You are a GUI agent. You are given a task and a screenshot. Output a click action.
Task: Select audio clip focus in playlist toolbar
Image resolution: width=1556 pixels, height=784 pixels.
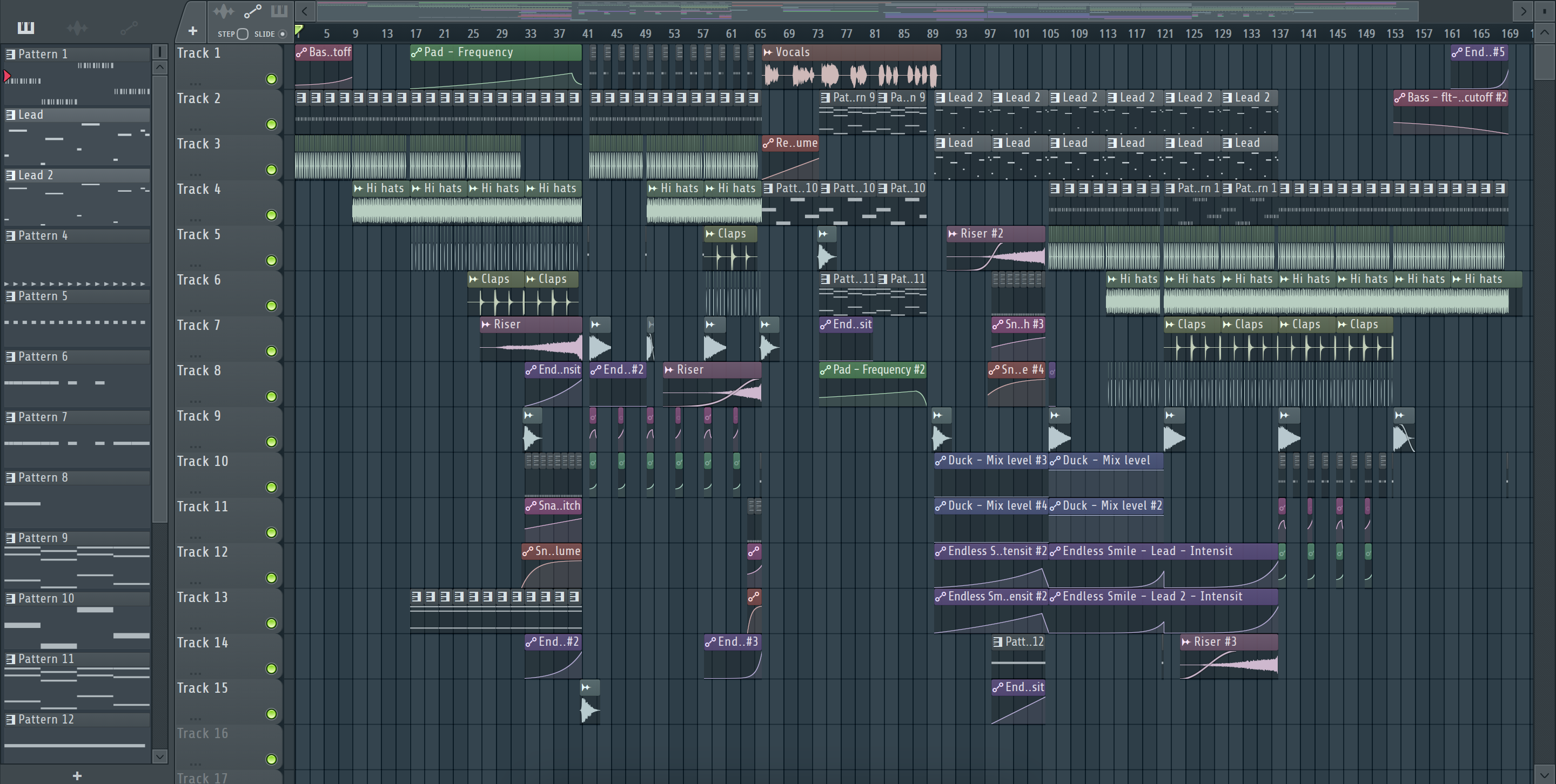224,11
